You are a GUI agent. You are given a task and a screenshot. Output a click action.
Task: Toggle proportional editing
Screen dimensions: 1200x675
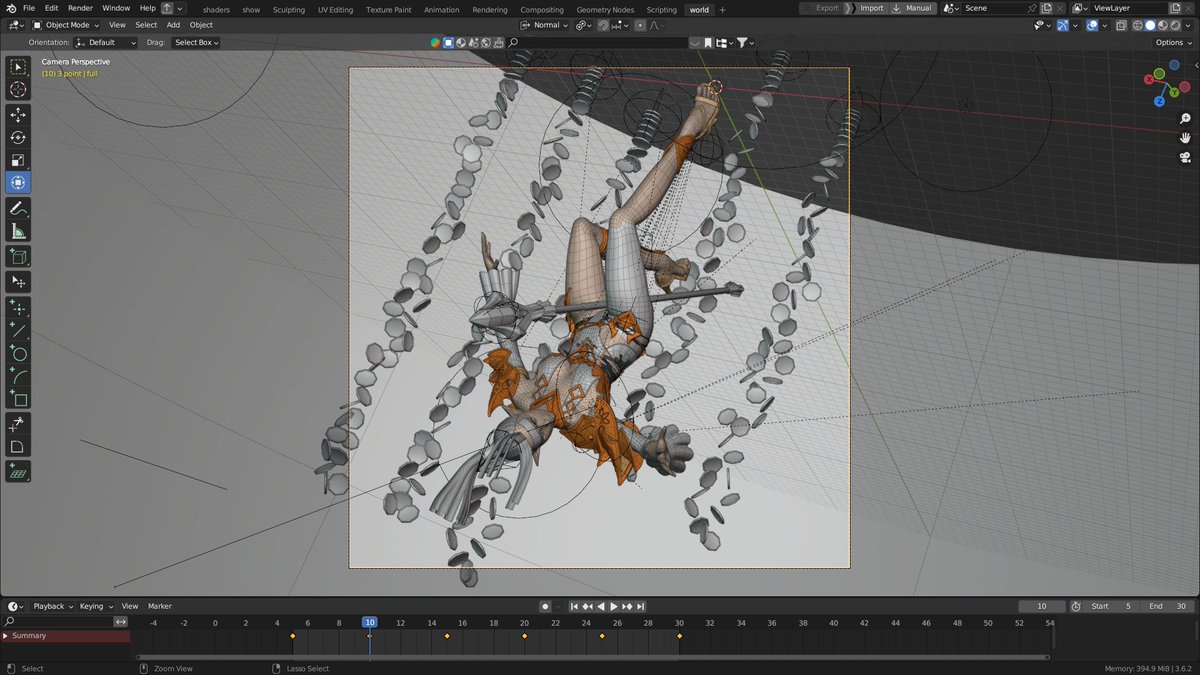(x=640, y=25)
